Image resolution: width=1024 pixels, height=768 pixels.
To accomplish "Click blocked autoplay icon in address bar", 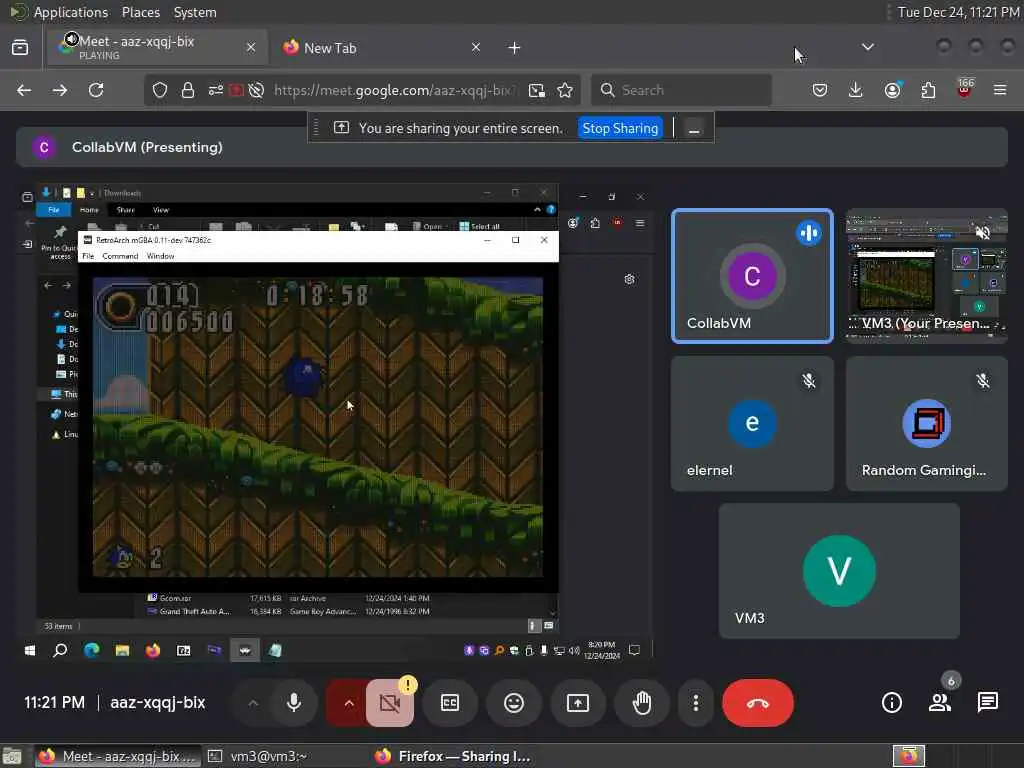I will (x=256, y=90).
